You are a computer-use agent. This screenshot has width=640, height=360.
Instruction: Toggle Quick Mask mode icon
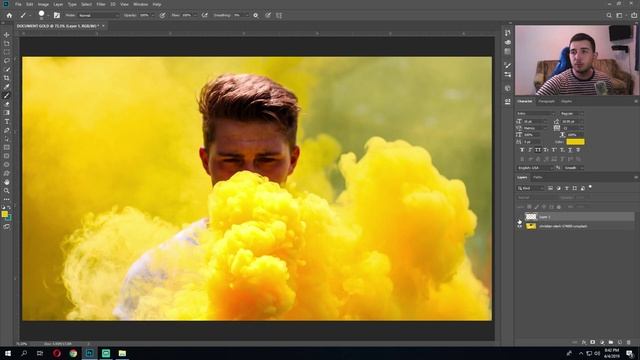coord(7,227)
